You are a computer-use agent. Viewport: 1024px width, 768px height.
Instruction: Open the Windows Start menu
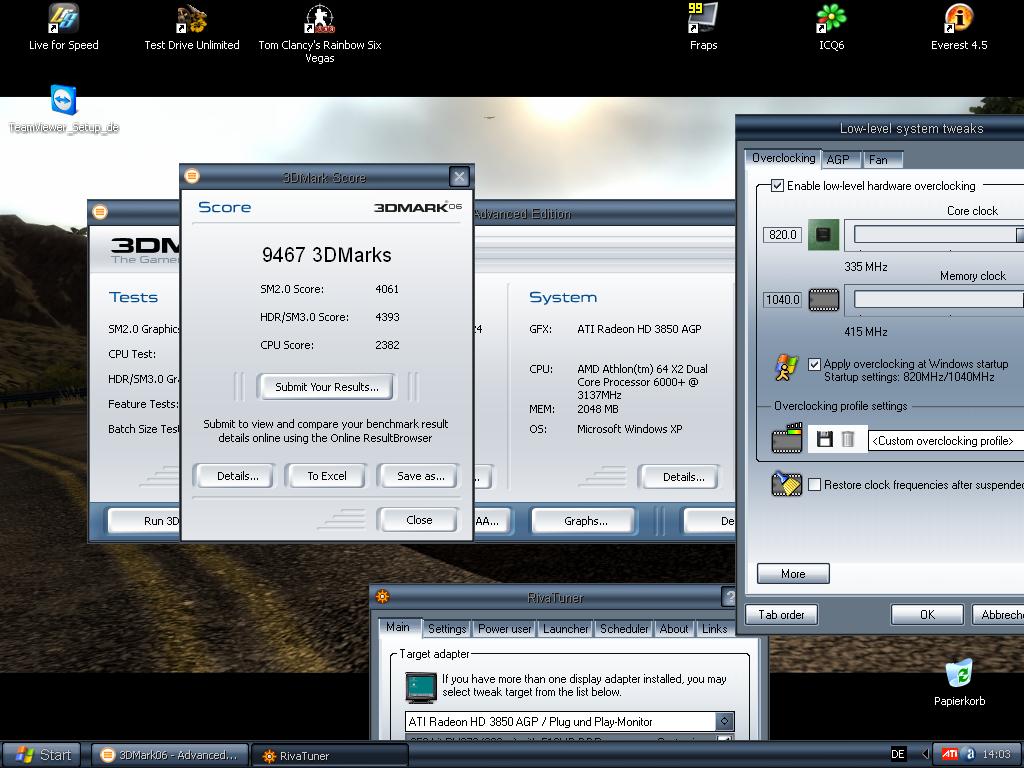point(41,755)
